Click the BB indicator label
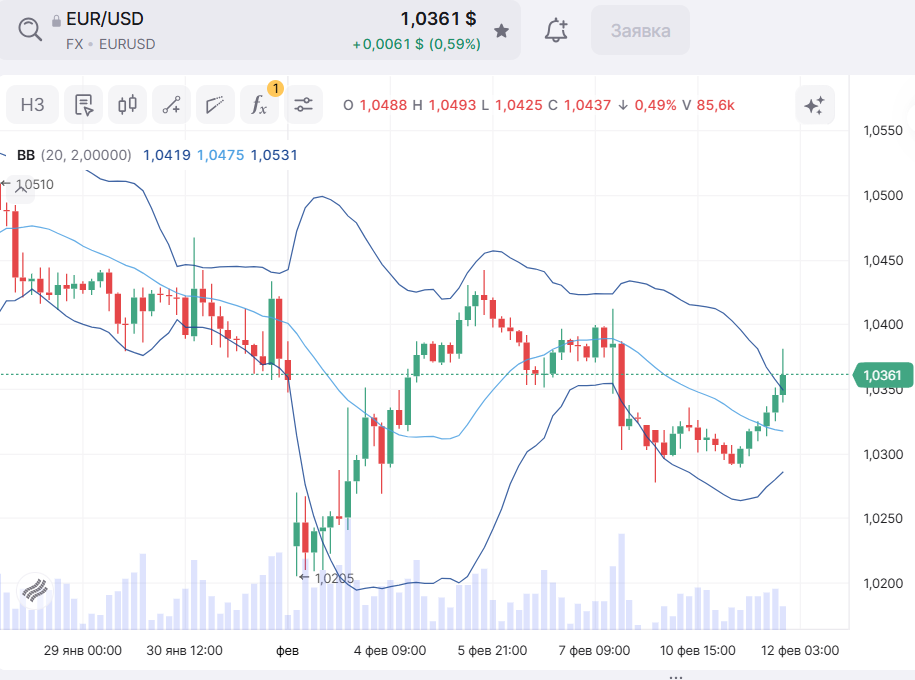915x680 pixels. click(26, 155)
